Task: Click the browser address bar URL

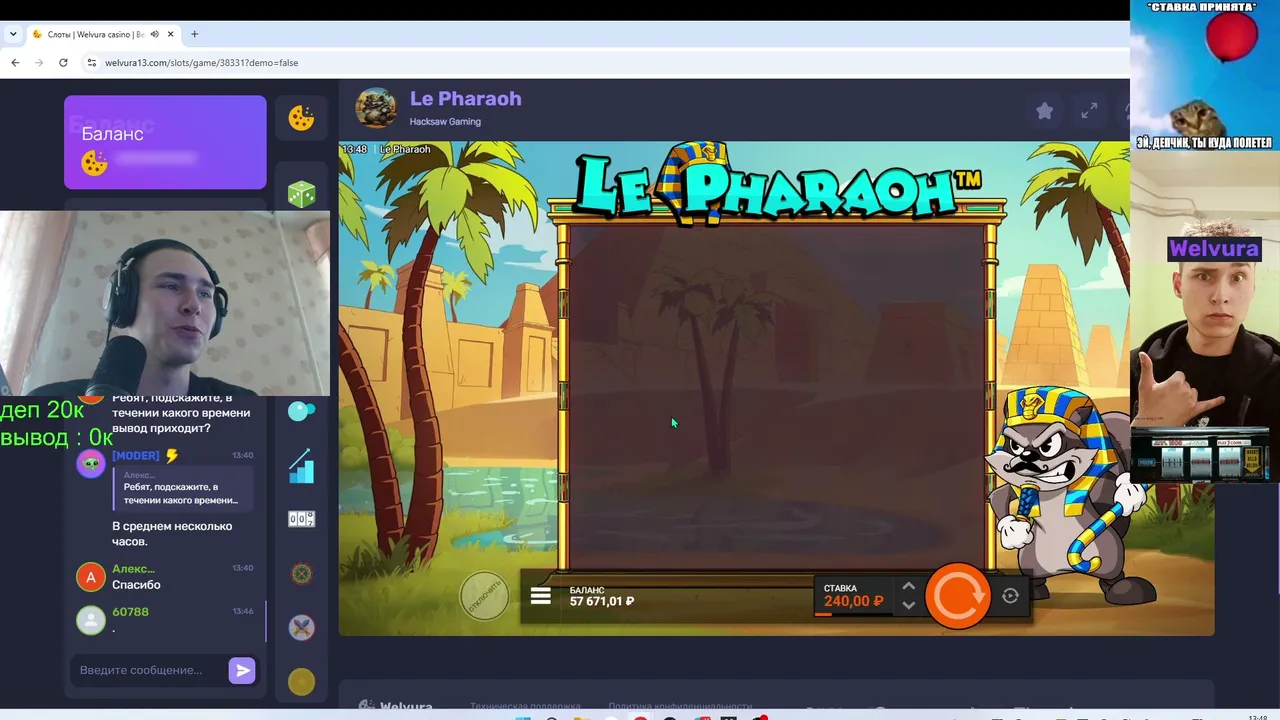Action: point(201,62)
